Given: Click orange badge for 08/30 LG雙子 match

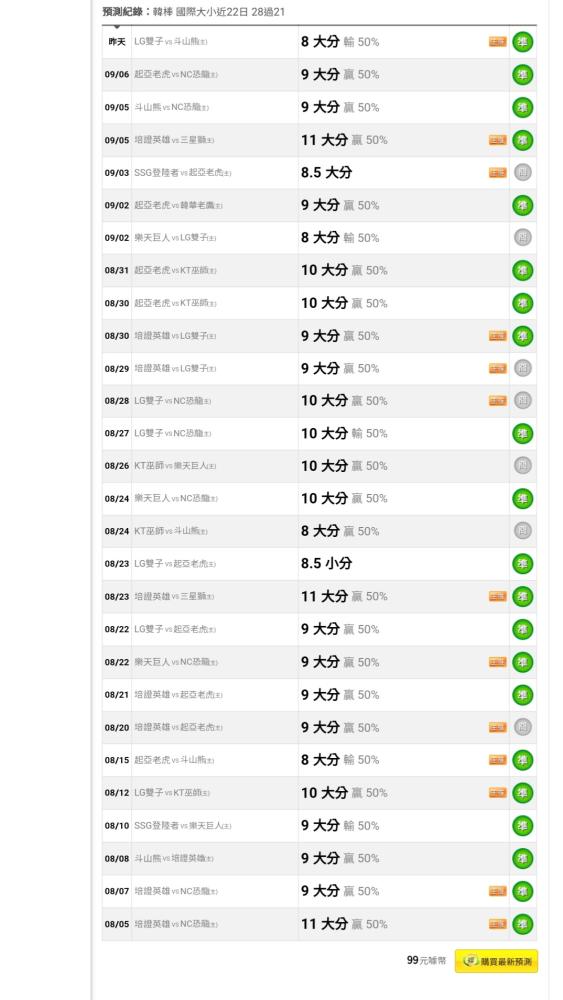Looking at the screenshot, I should pos(497,336).
